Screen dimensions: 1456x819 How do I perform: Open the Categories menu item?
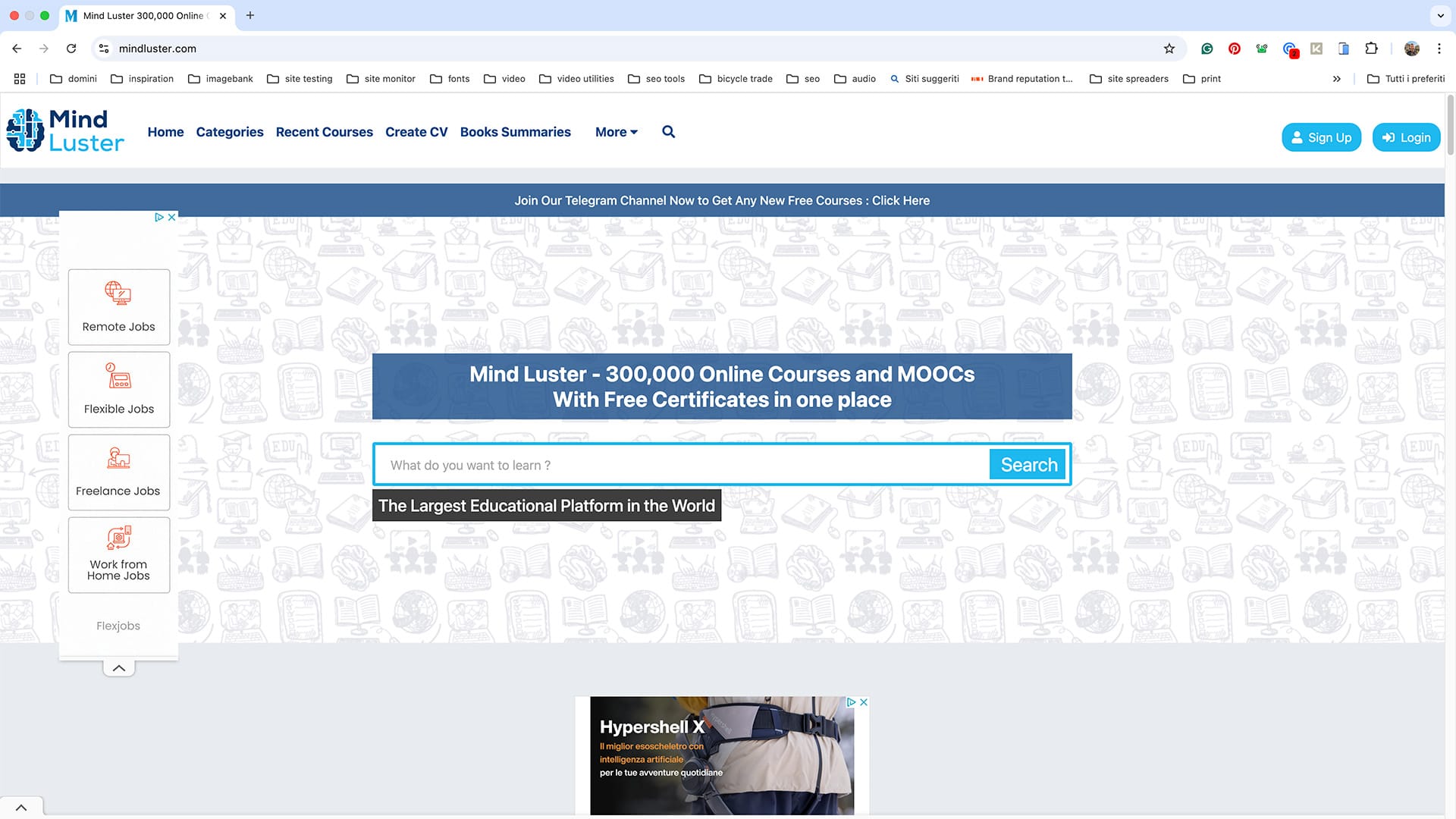tap(230, 132)
